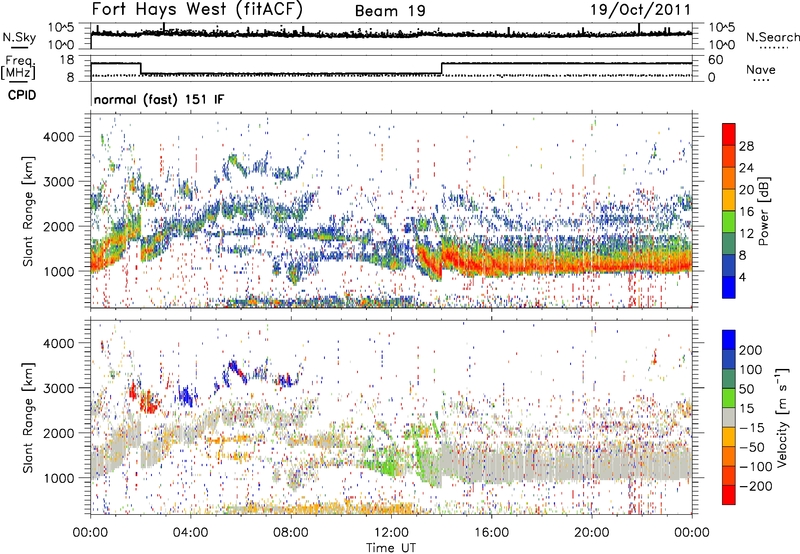
Task: Click the frequency step-up line near 14:00 UT
Action: click(442, 69)
